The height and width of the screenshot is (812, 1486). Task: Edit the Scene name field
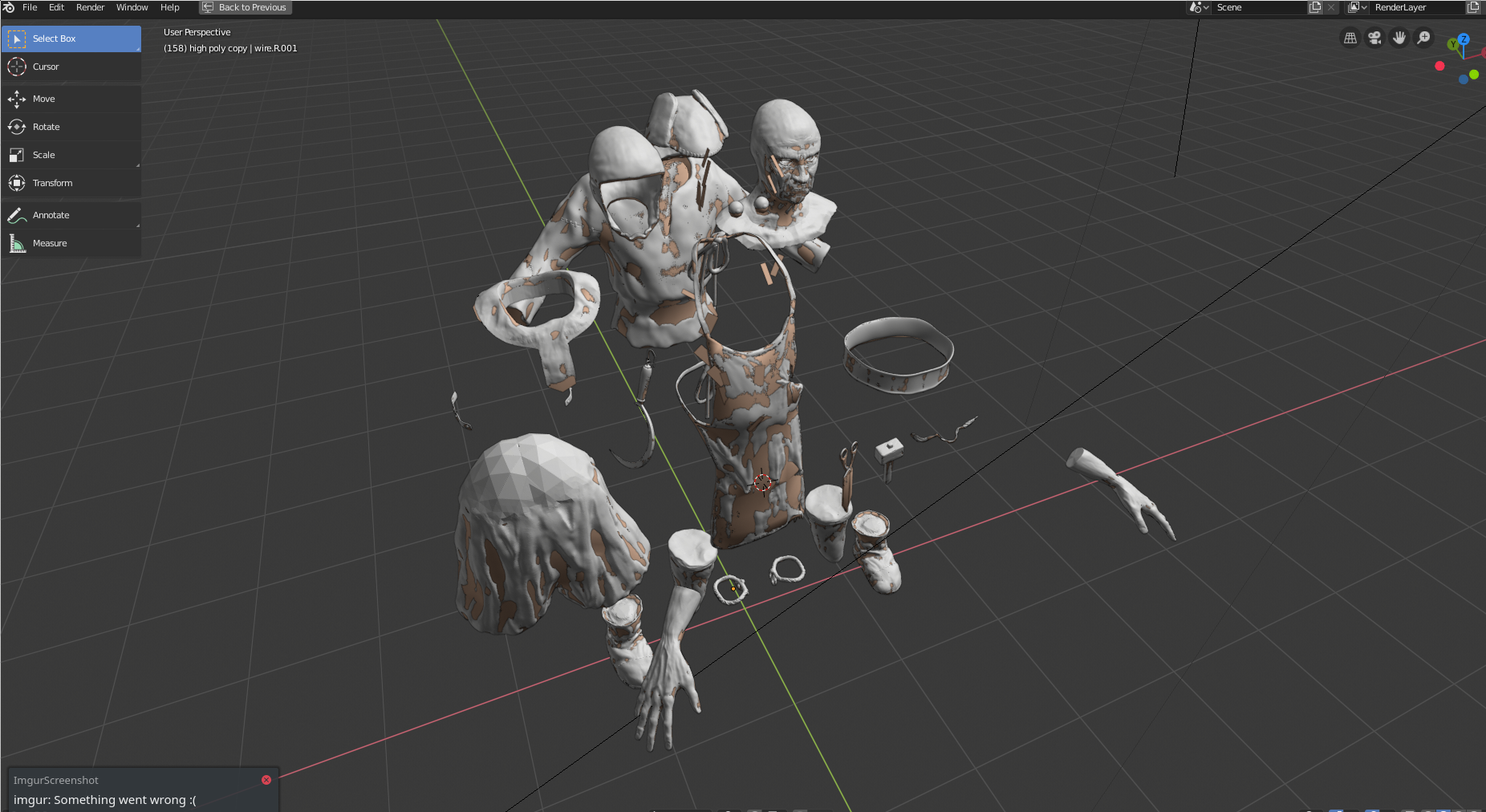click(1258, 7)
